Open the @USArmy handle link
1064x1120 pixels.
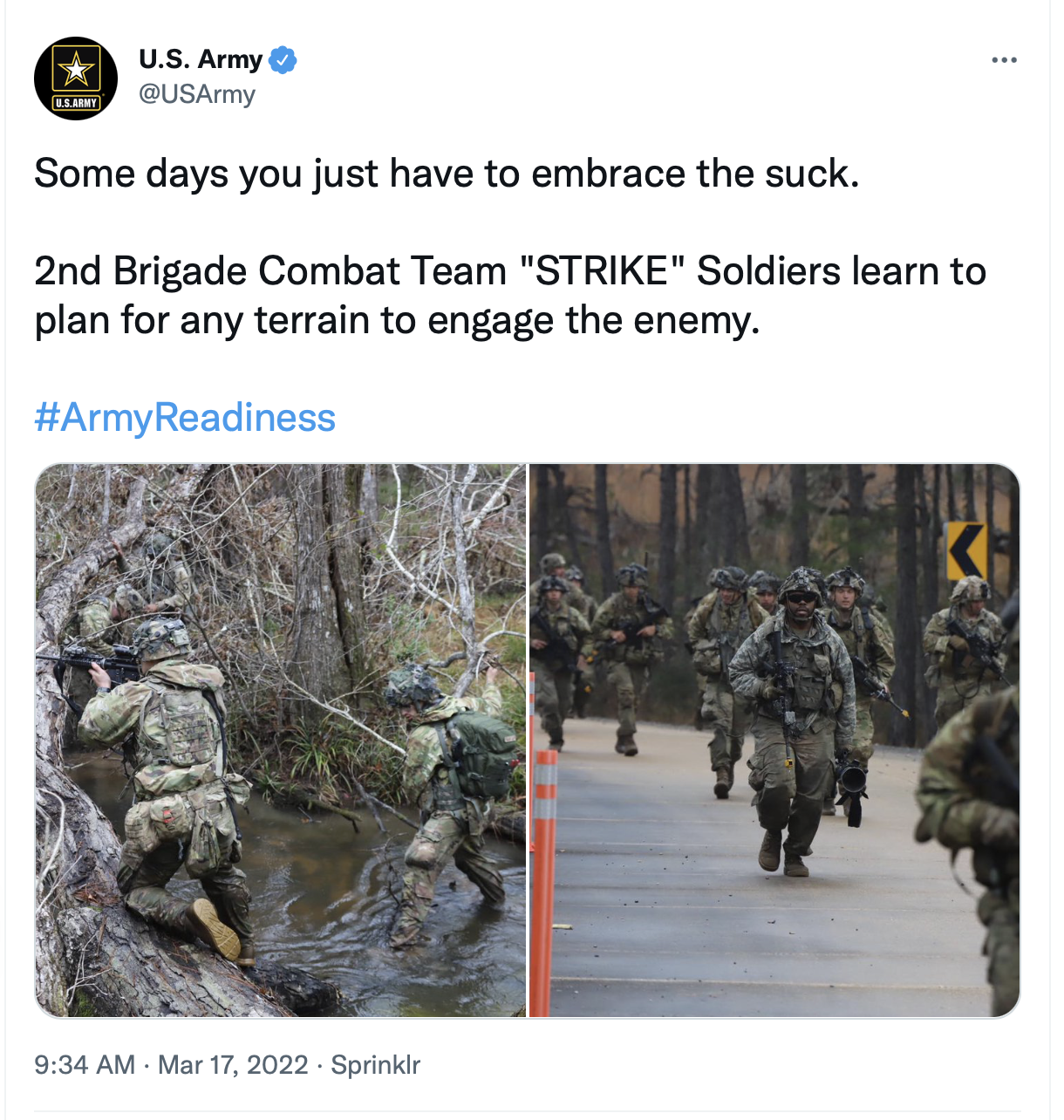(x=197, y=93)
